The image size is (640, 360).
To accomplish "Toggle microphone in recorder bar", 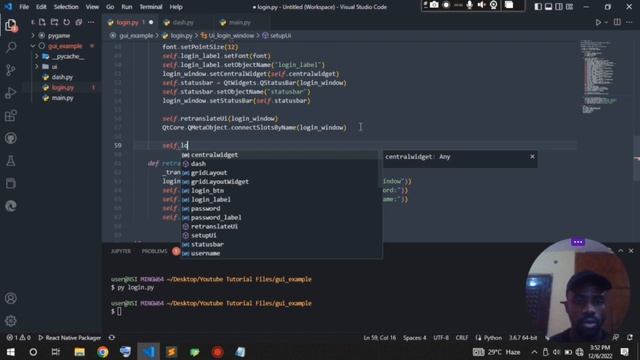I will click(470, 5).
